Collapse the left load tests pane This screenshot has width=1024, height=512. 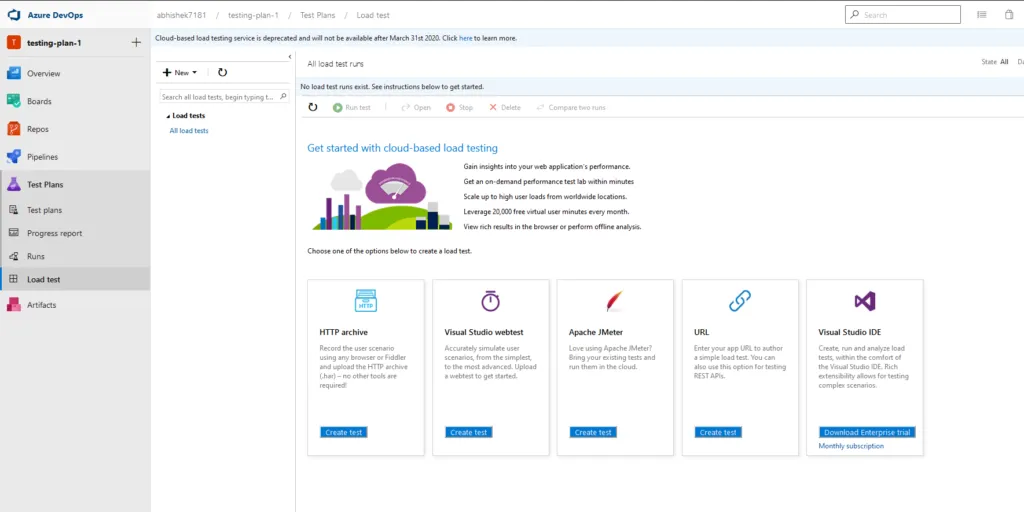click(x=290, y=57)
